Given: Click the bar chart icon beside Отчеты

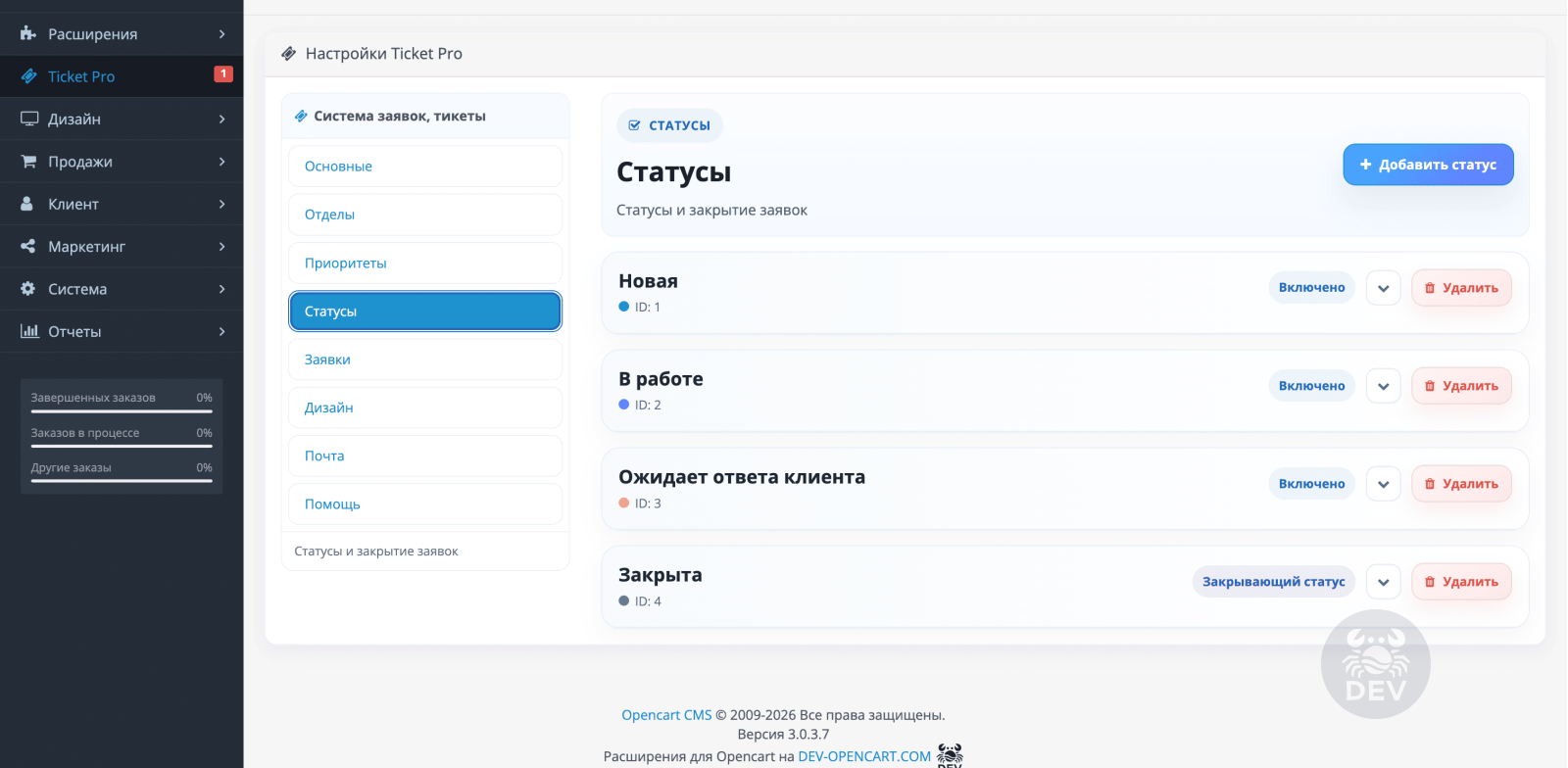Looking at the screenshot, I should pos(29,331).
